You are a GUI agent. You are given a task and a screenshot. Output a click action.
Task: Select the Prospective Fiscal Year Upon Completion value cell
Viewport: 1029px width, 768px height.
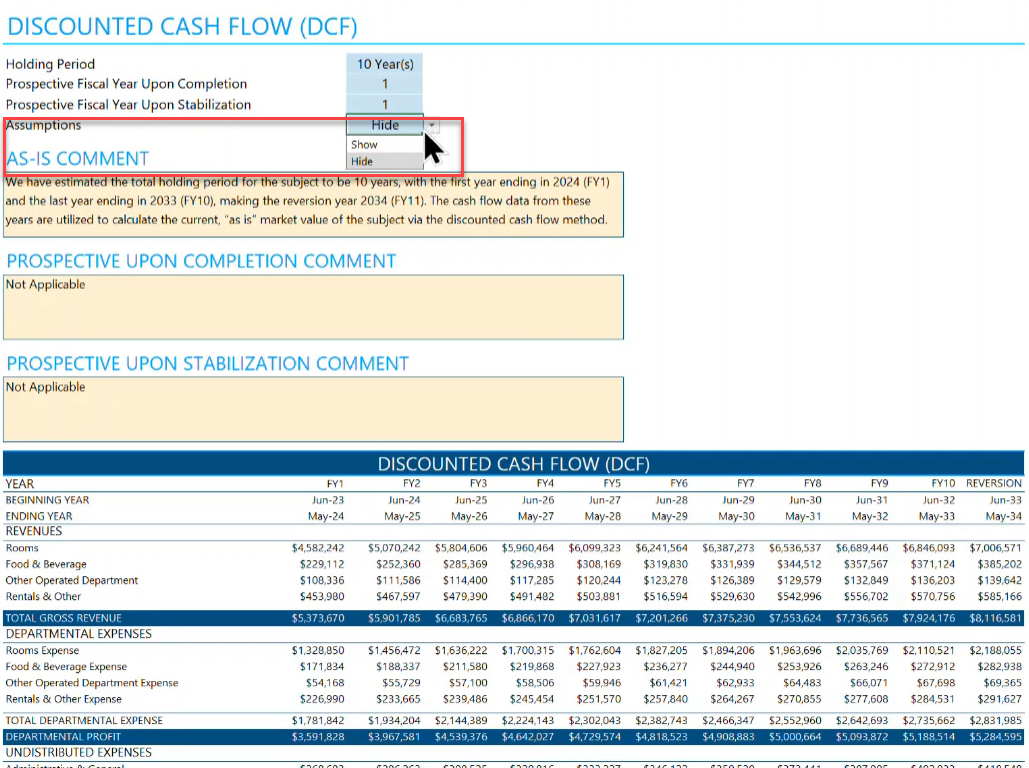pyautogui.click(x=384, y=84)
